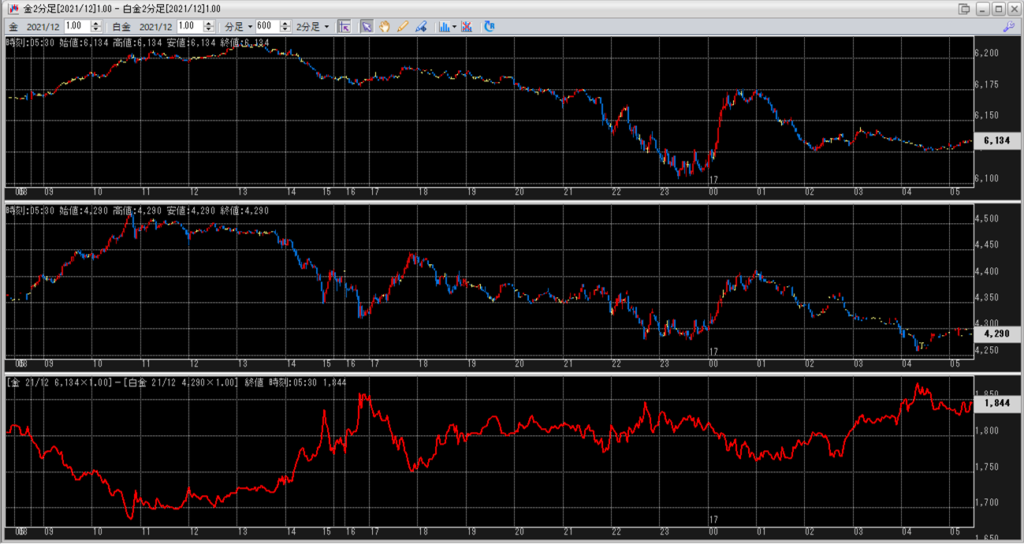Screen dimensions: 1024x544
Task: Activate the hand pan tool
Action: tap(384, 26)
